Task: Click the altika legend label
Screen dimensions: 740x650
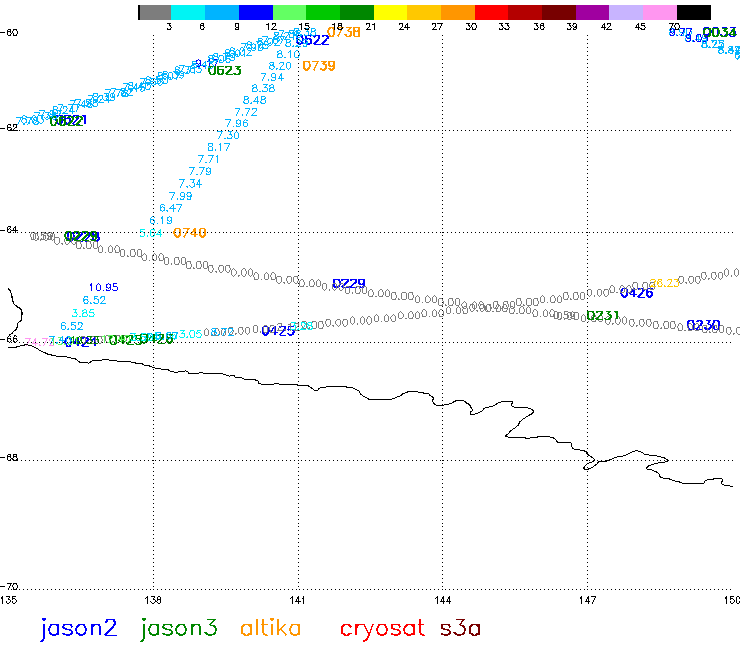Action: pyautogui.click(x=270, y=628)
